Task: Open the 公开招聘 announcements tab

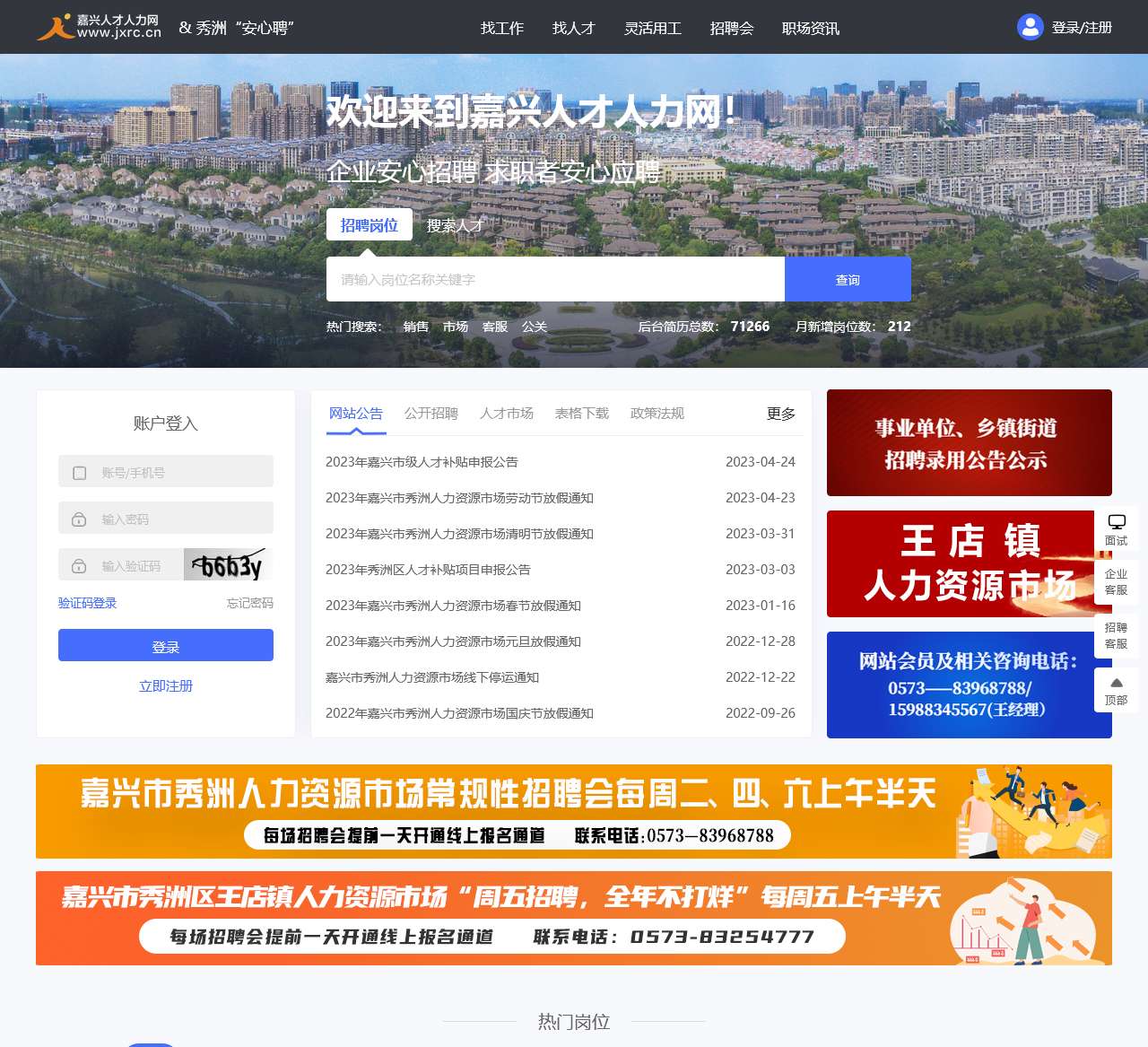Action: click(431, 414)
